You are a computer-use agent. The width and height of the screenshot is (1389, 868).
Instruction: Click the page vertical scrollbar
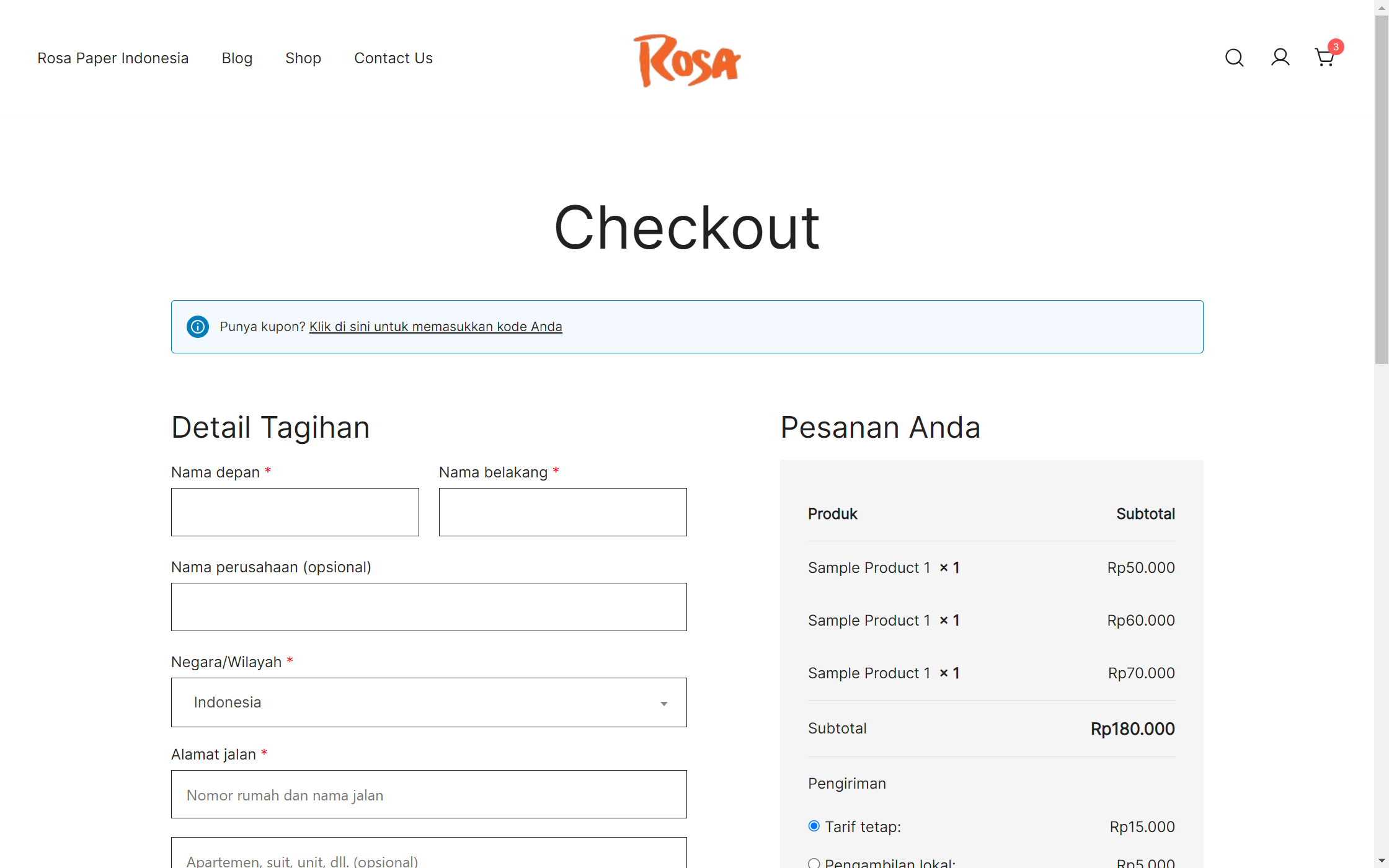[1381, 186]
